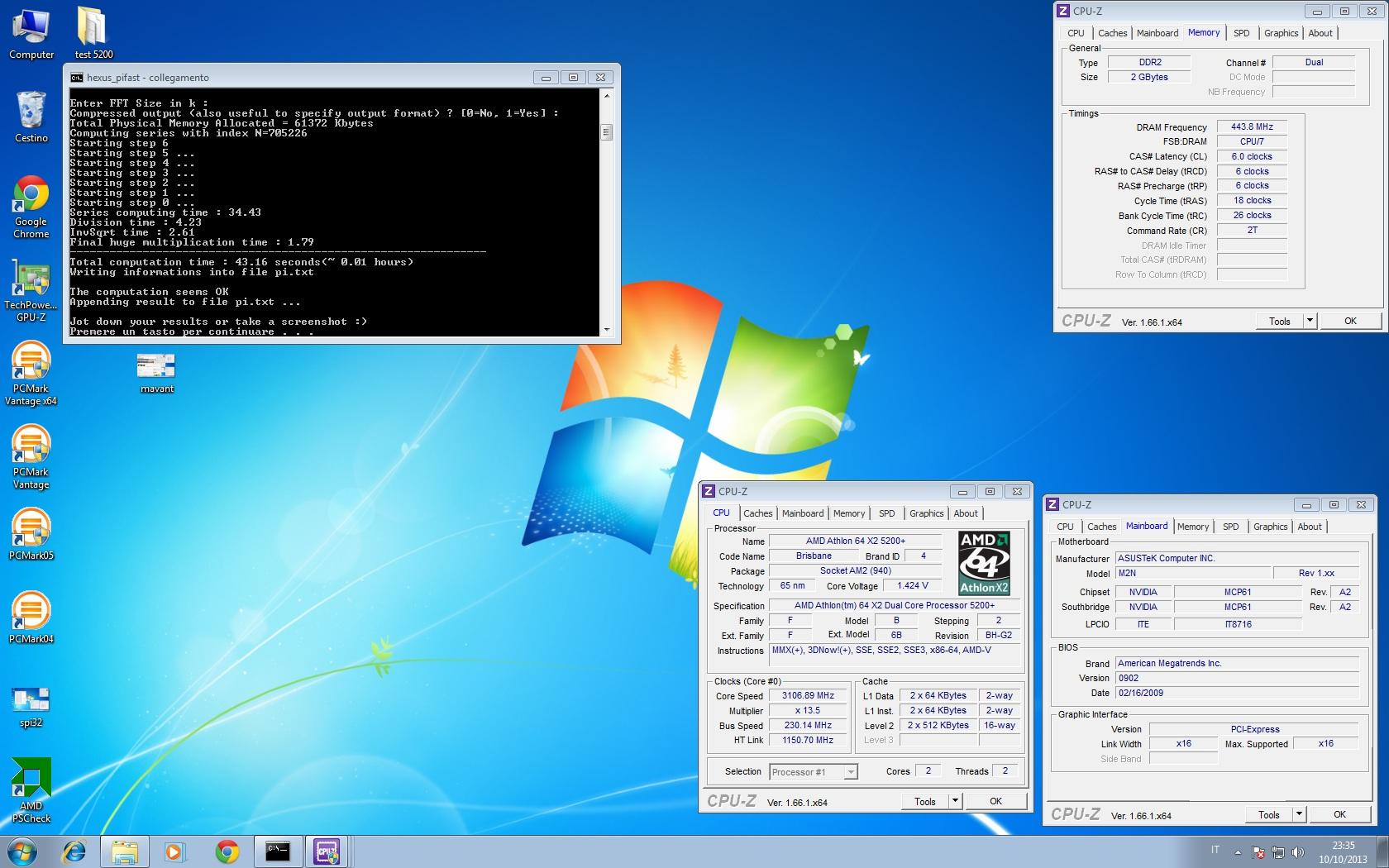Open Graphics tab in Memory CPU-Z window
Screen dimensions: 1389x868
click(x=1281, y=33)
